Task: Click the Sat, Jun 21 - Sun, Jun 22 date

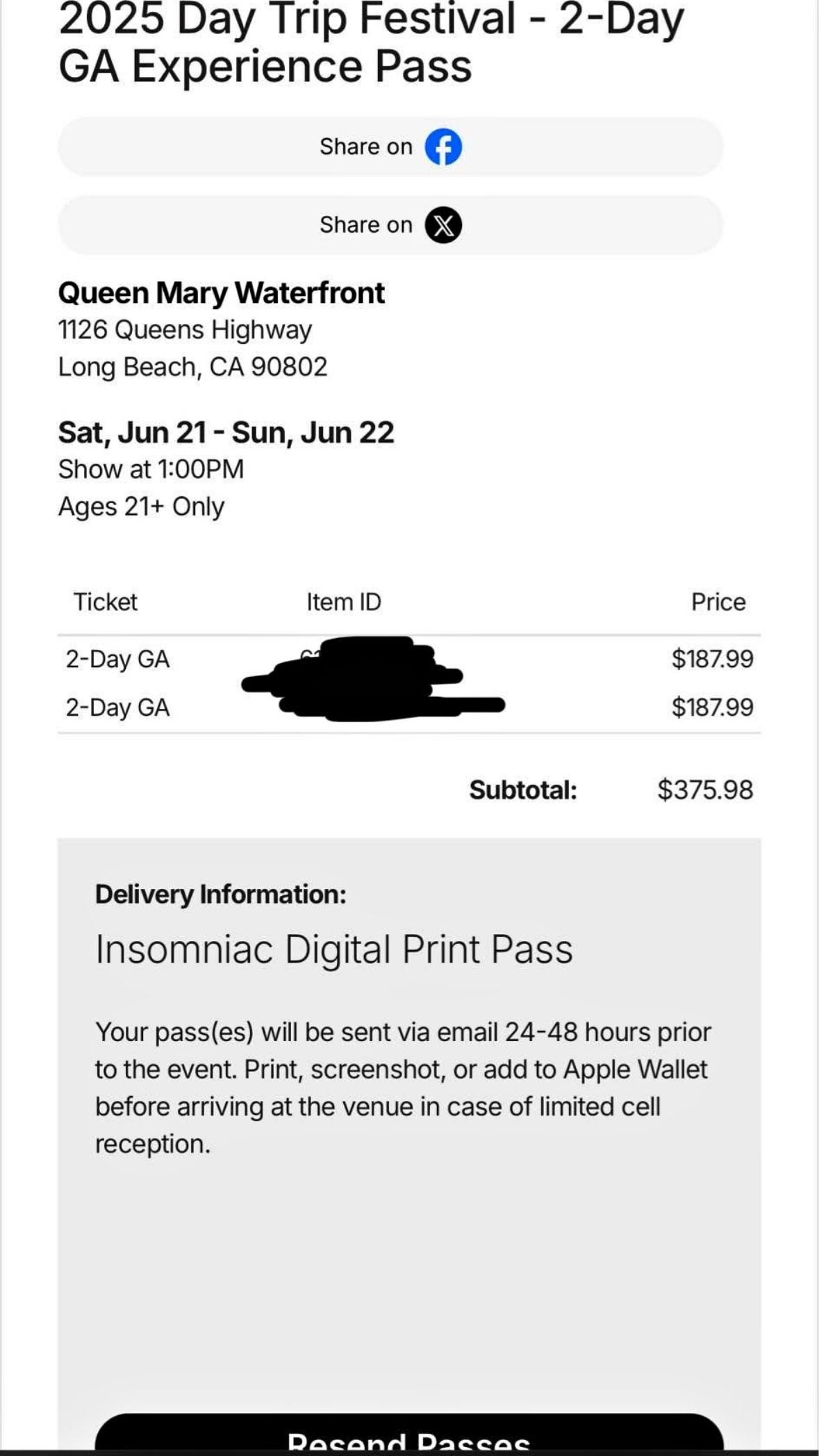Action: coord(226,432)
